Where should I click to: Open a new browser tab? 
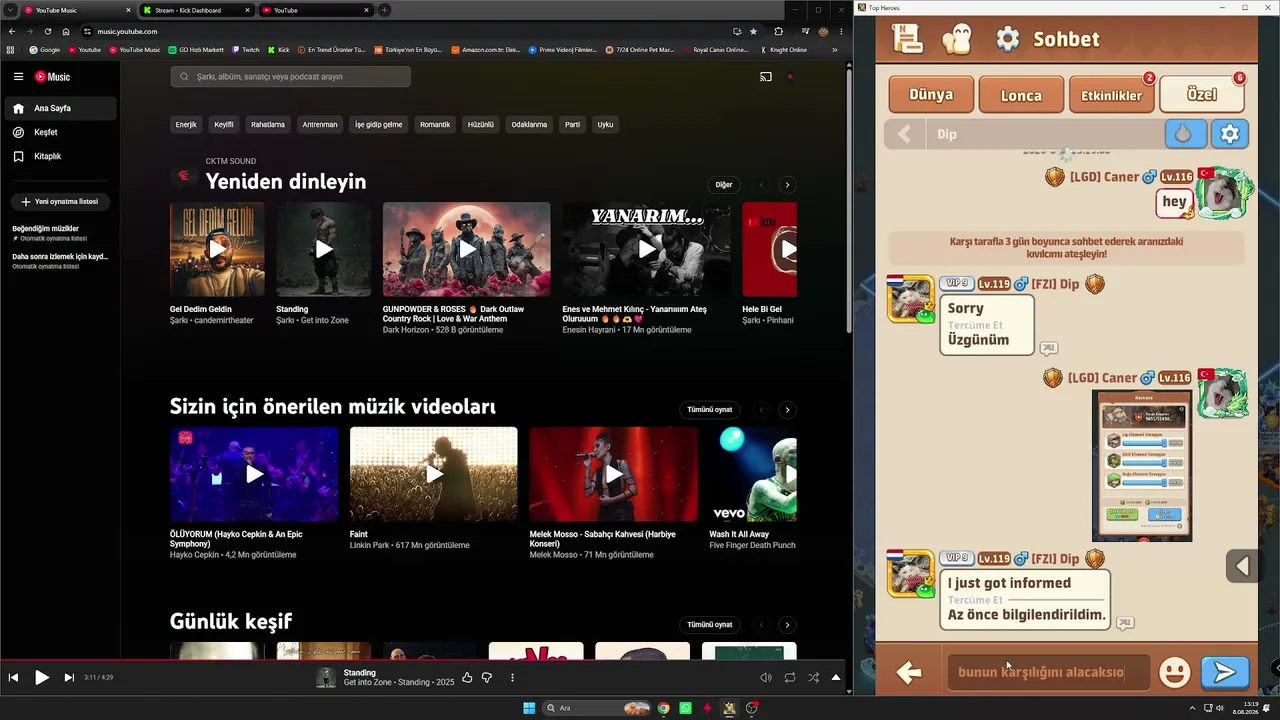pos(384,10)
